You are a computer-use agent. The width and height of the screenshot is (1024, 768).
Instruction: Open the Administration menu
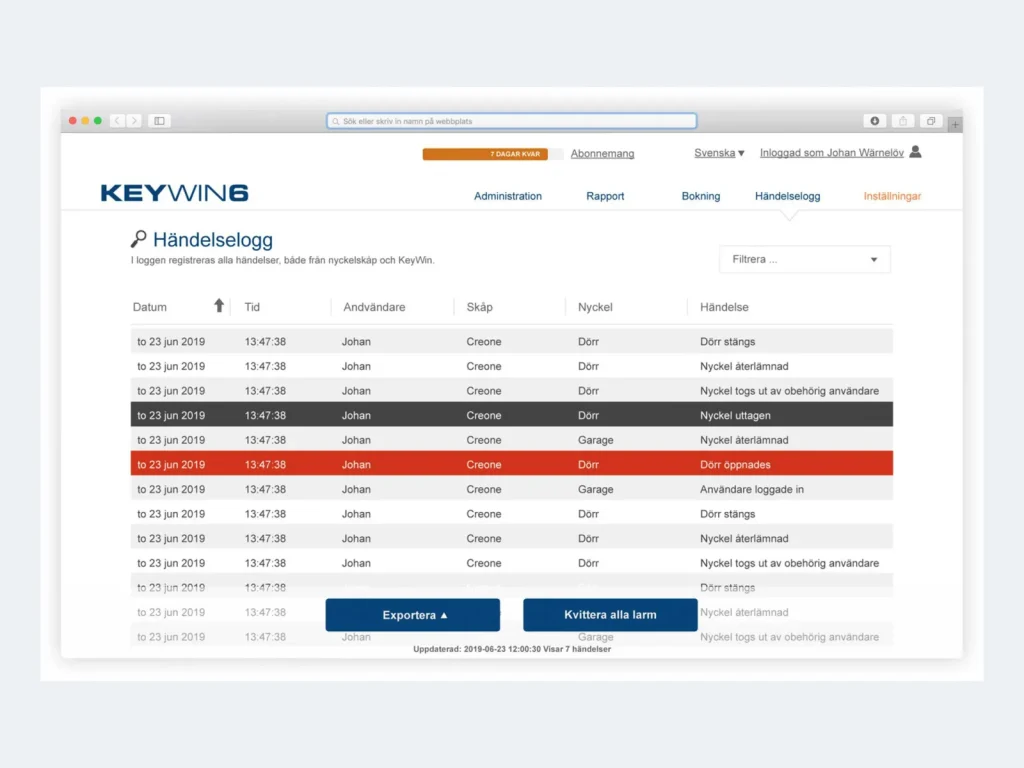tap(507, 196)
